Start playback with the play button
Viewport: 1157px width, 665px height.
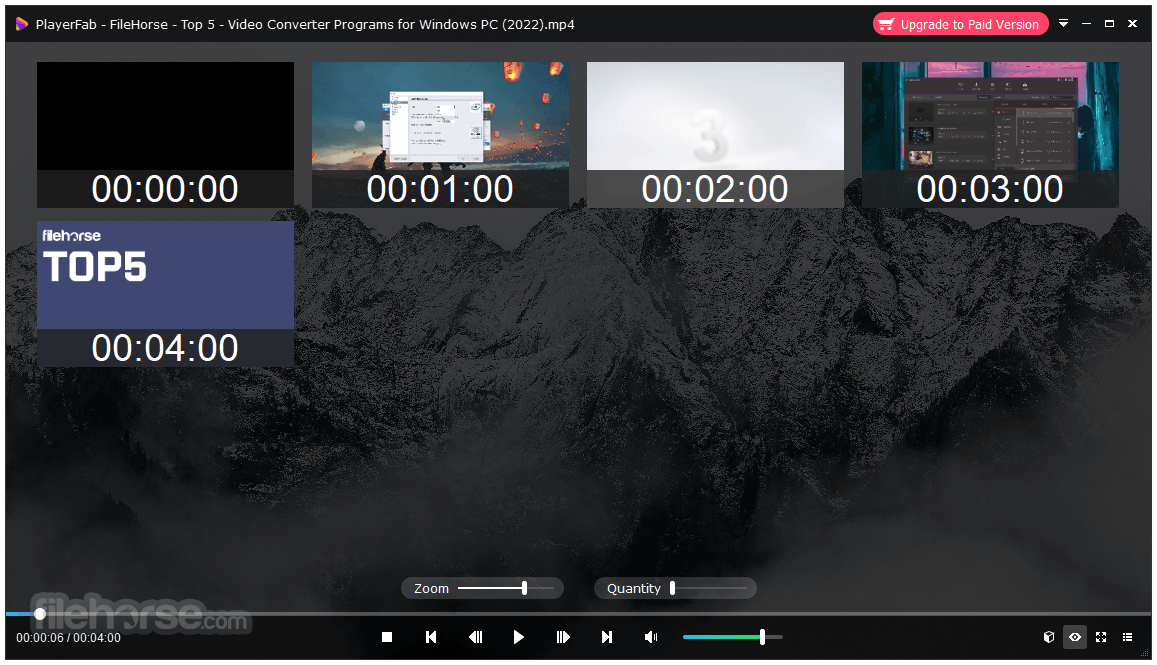[519, 637]
